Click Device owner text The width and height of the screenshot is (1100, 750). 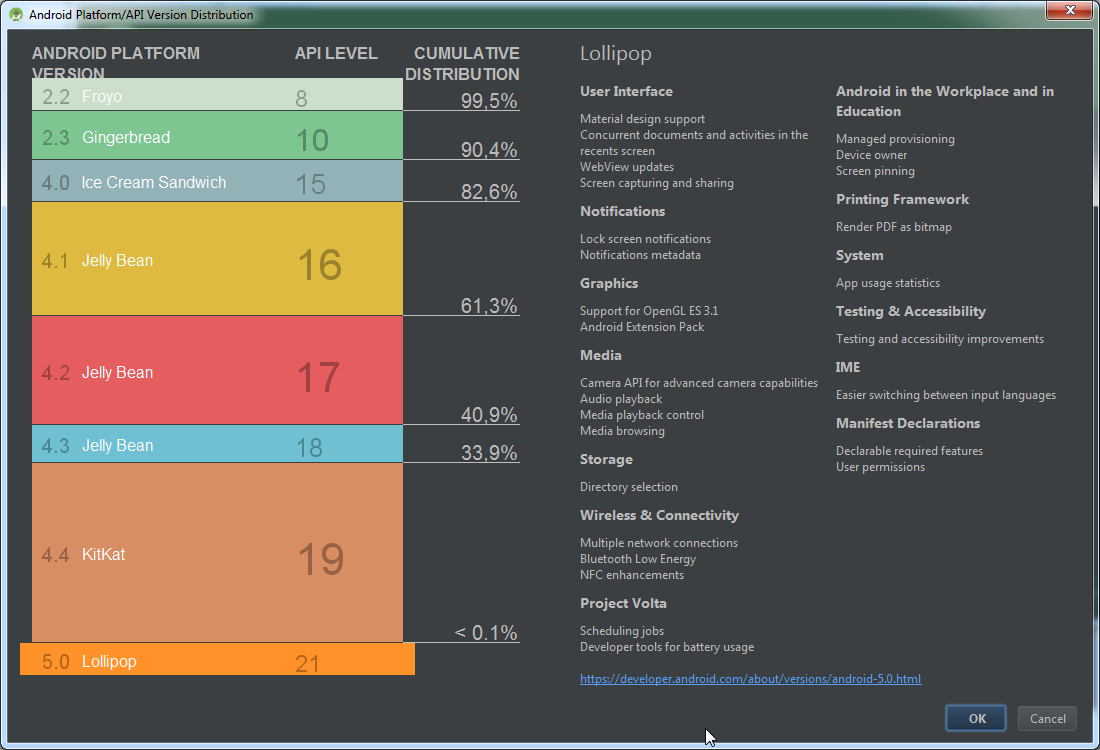click(x=871, y=155)
